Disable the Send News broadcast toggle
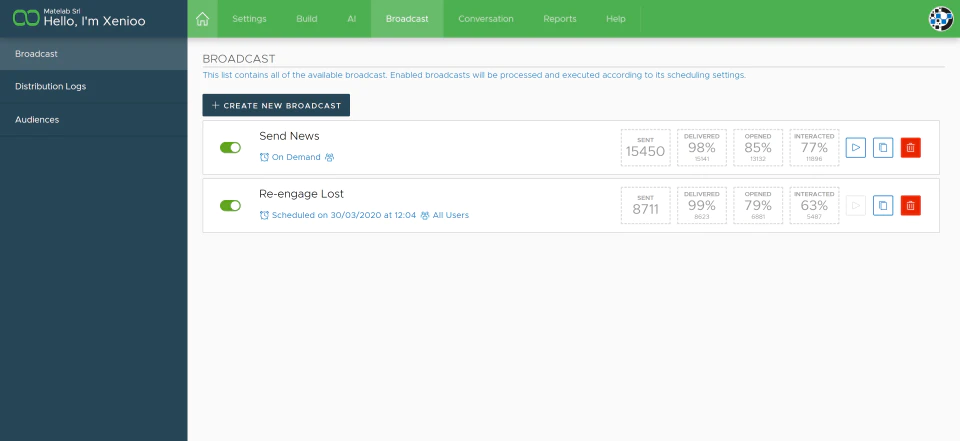 [230, 148]
